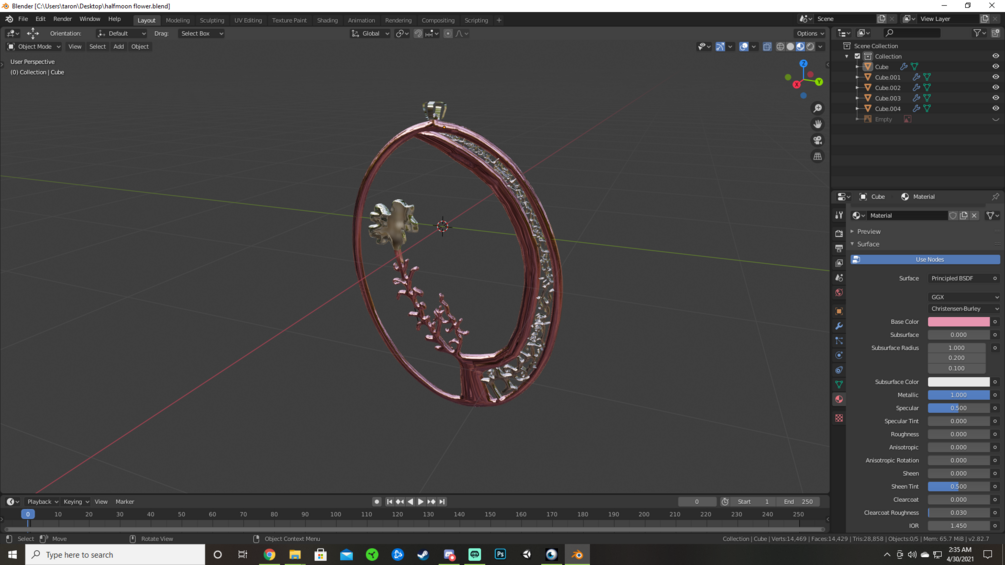
Task: Open the timeline Marker menu
Action: [x=124, y=502]
